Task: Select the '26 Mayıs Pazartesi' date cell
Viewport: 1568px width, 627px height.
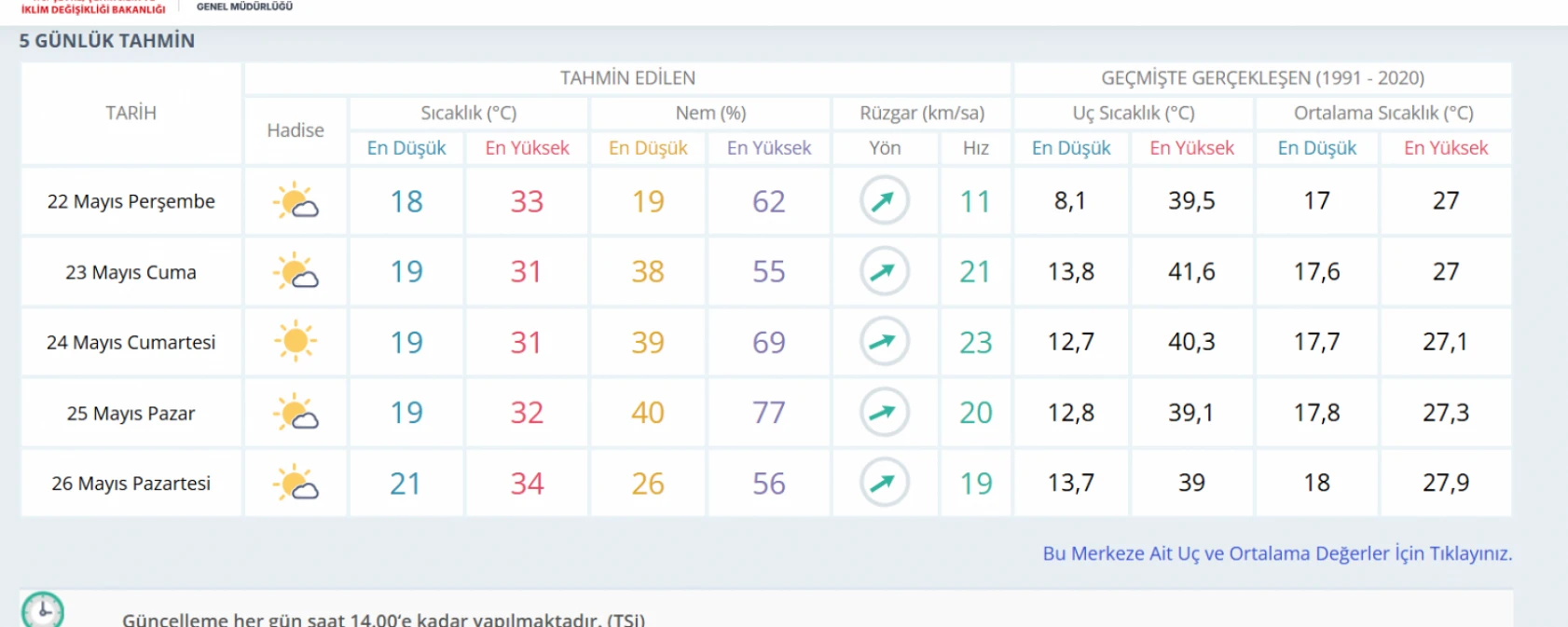Action: 131,484
